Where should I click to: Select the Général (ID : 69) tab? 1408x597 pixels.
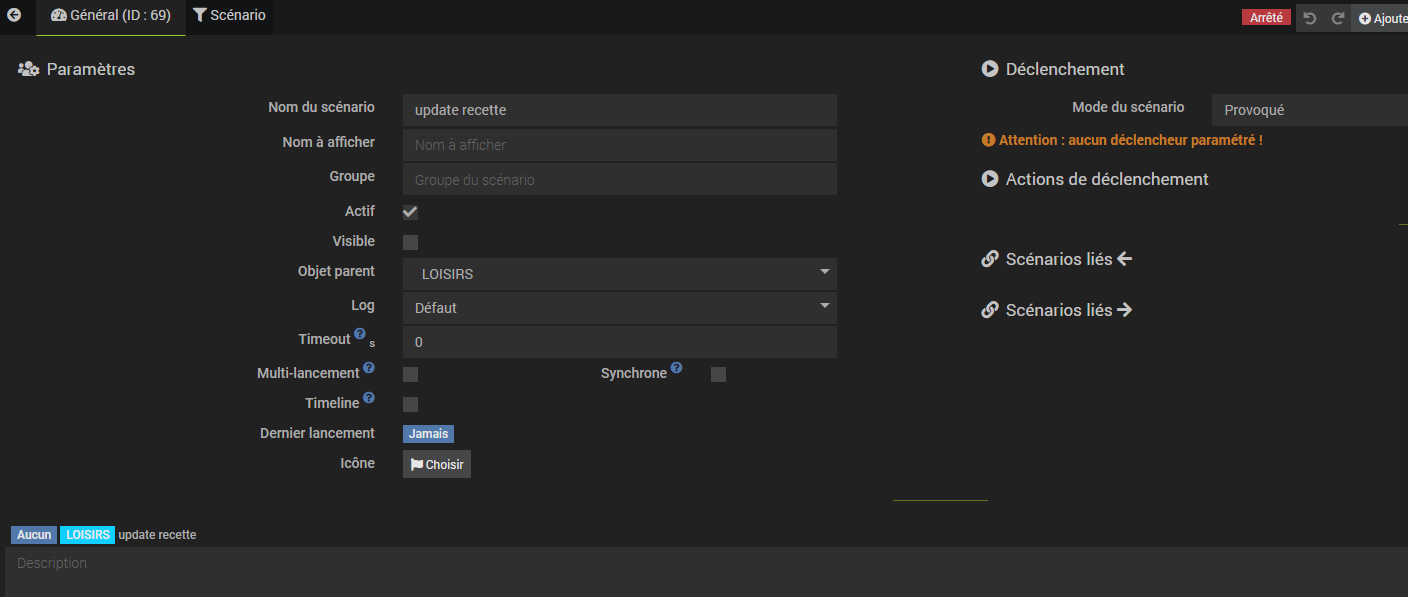pyautogui.click(x=111, y=16)
